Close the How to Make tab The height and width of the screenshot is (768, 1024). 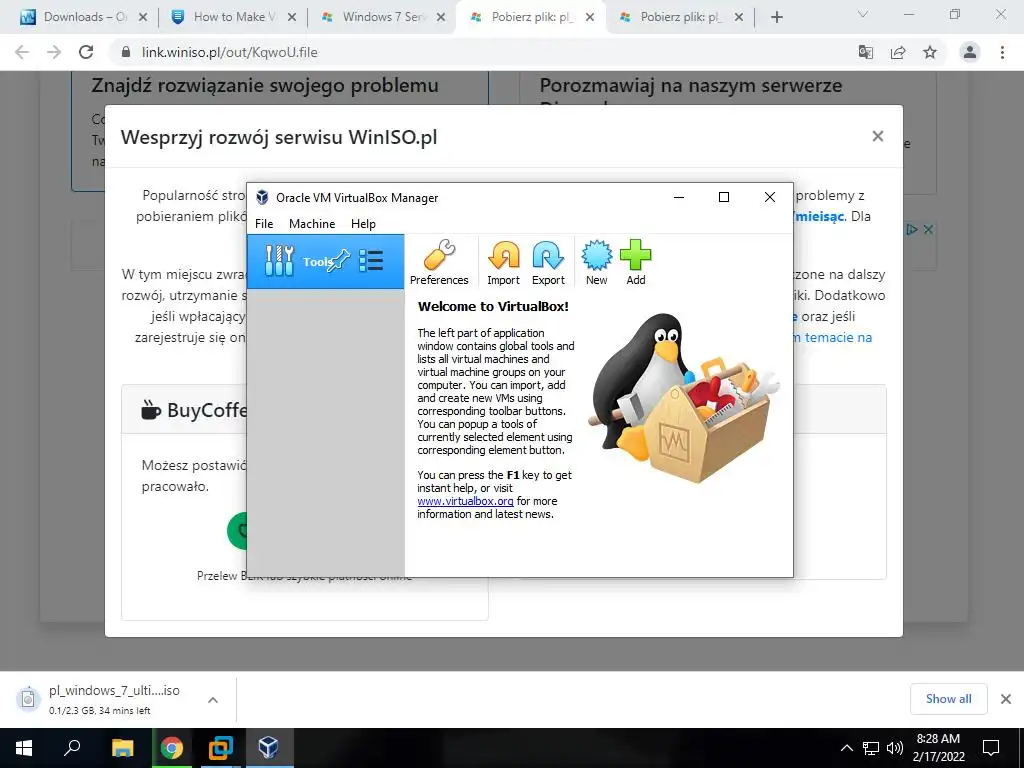click(x=292, y=17)
